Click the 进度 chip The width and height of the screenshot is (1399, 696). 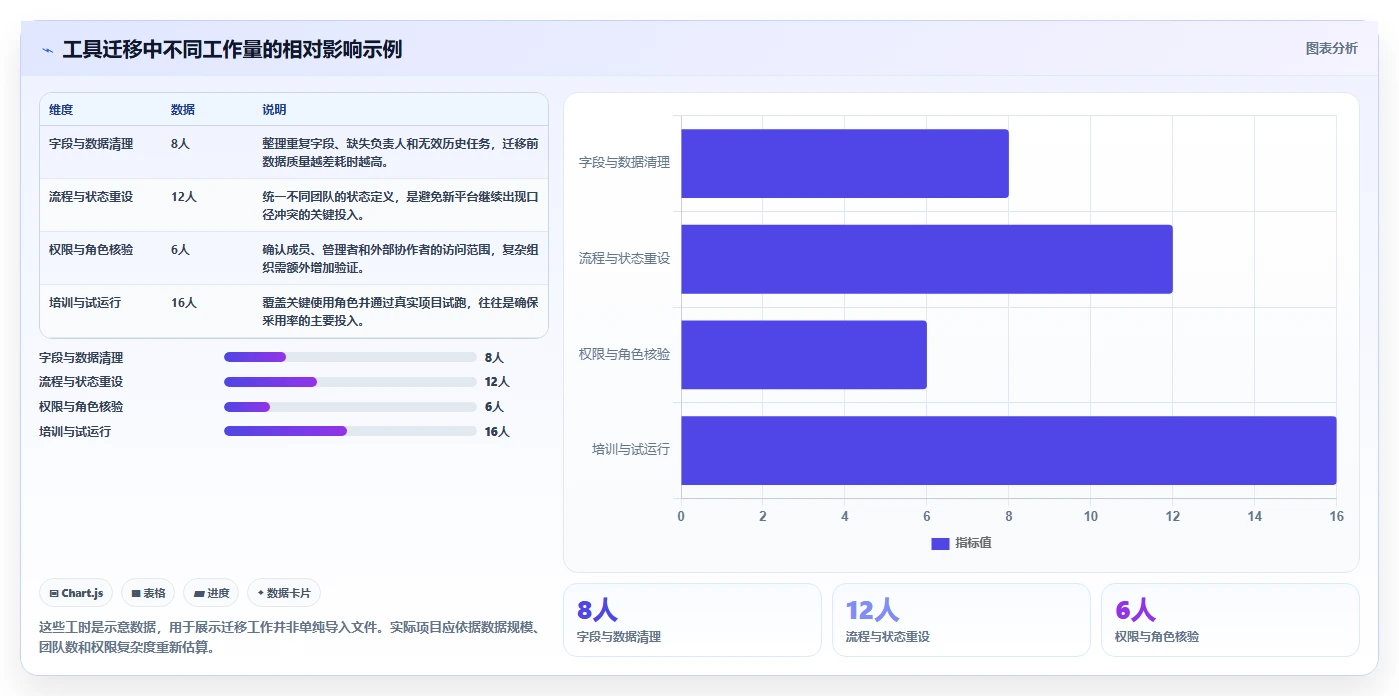pos(211,593)
